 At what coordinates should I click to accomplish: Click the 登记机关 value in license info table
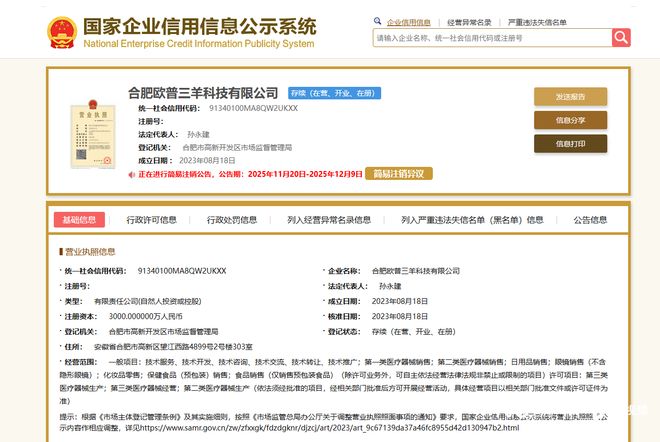point(163,331)
